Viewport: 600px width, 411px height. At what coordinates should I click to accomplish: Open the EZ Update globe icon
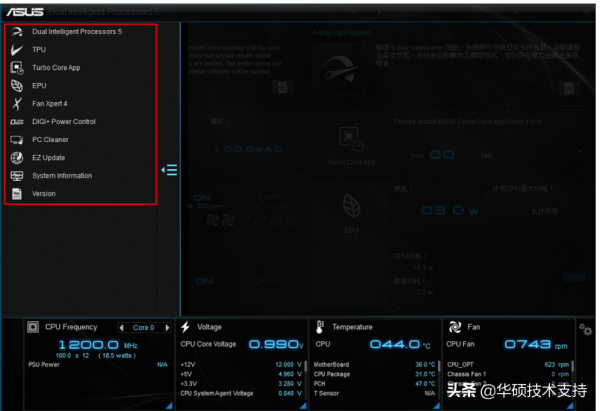coord(17,157)
